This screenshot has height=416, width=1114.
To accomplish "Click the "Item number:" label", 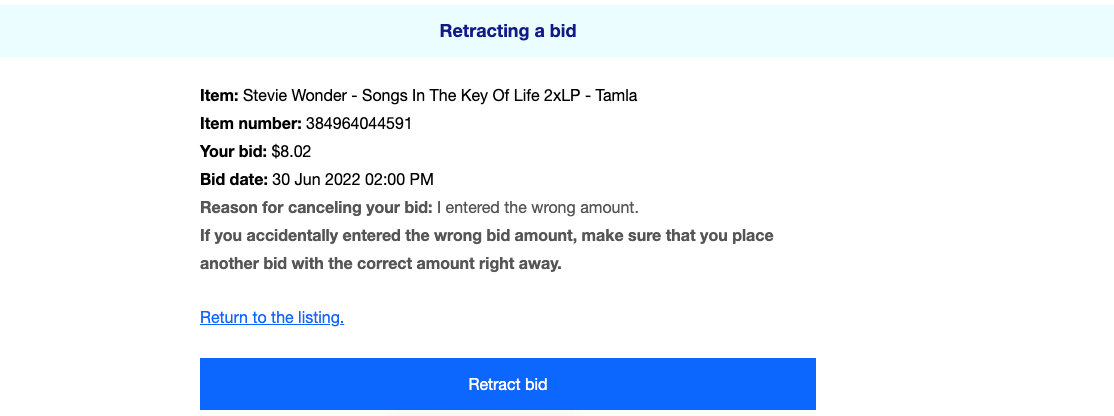I will [x=251, y=124].
